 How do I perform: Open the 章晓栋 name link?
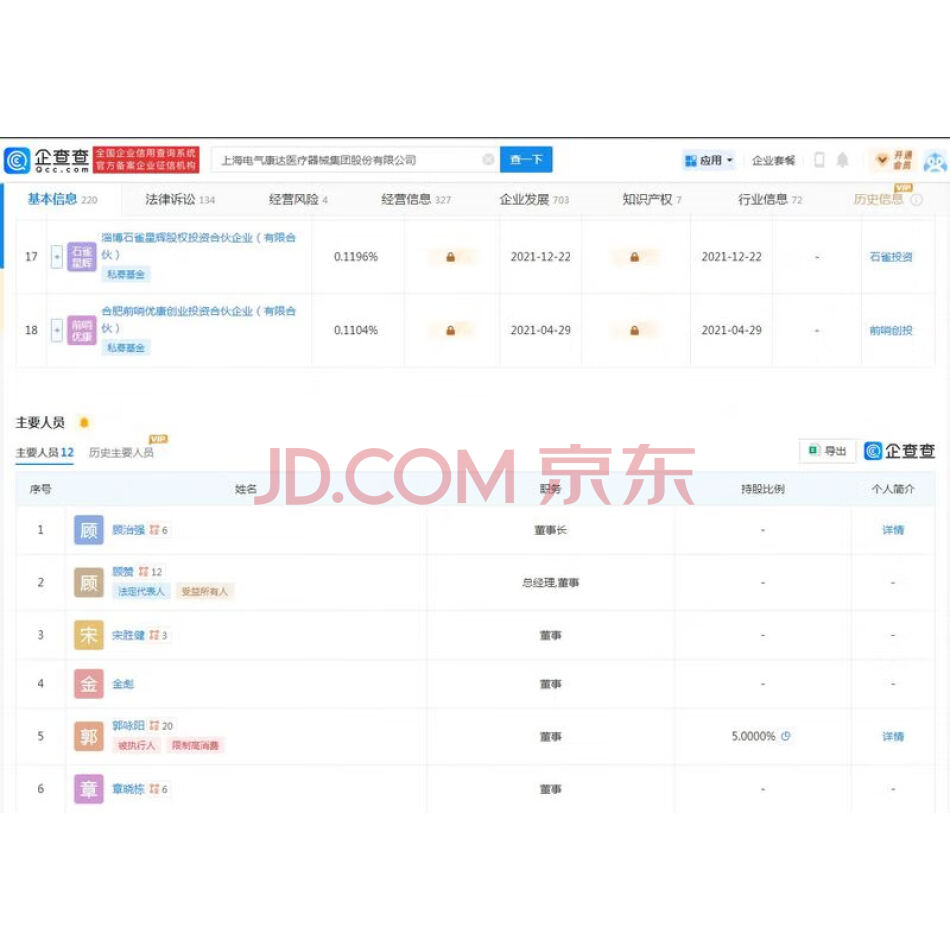[128, 789]
